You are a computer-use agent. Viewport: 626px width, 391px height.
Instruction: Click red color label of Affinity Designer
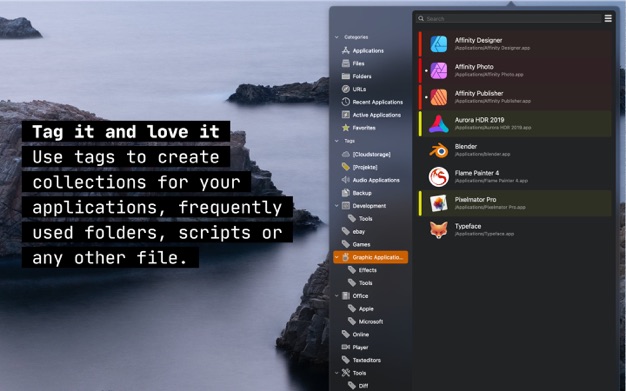tap(420, 44)
